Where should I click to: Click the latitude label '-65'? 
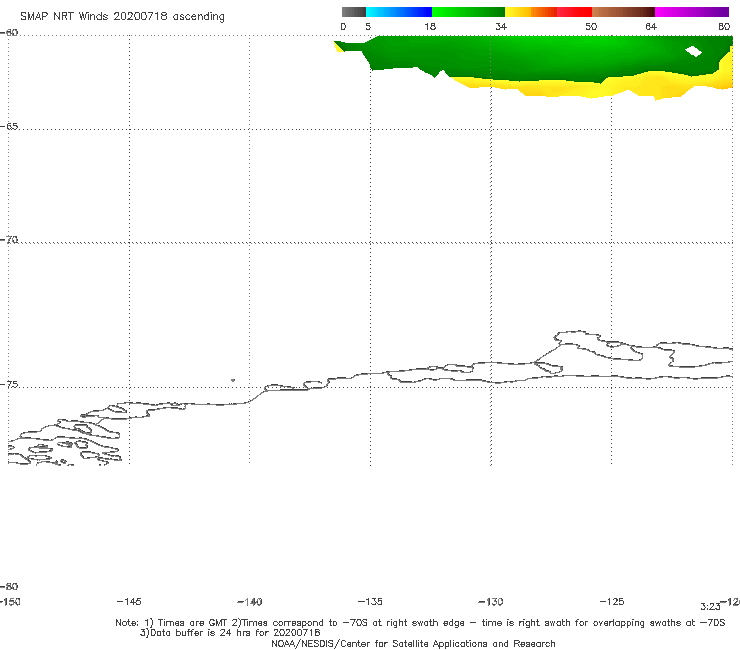9,127
